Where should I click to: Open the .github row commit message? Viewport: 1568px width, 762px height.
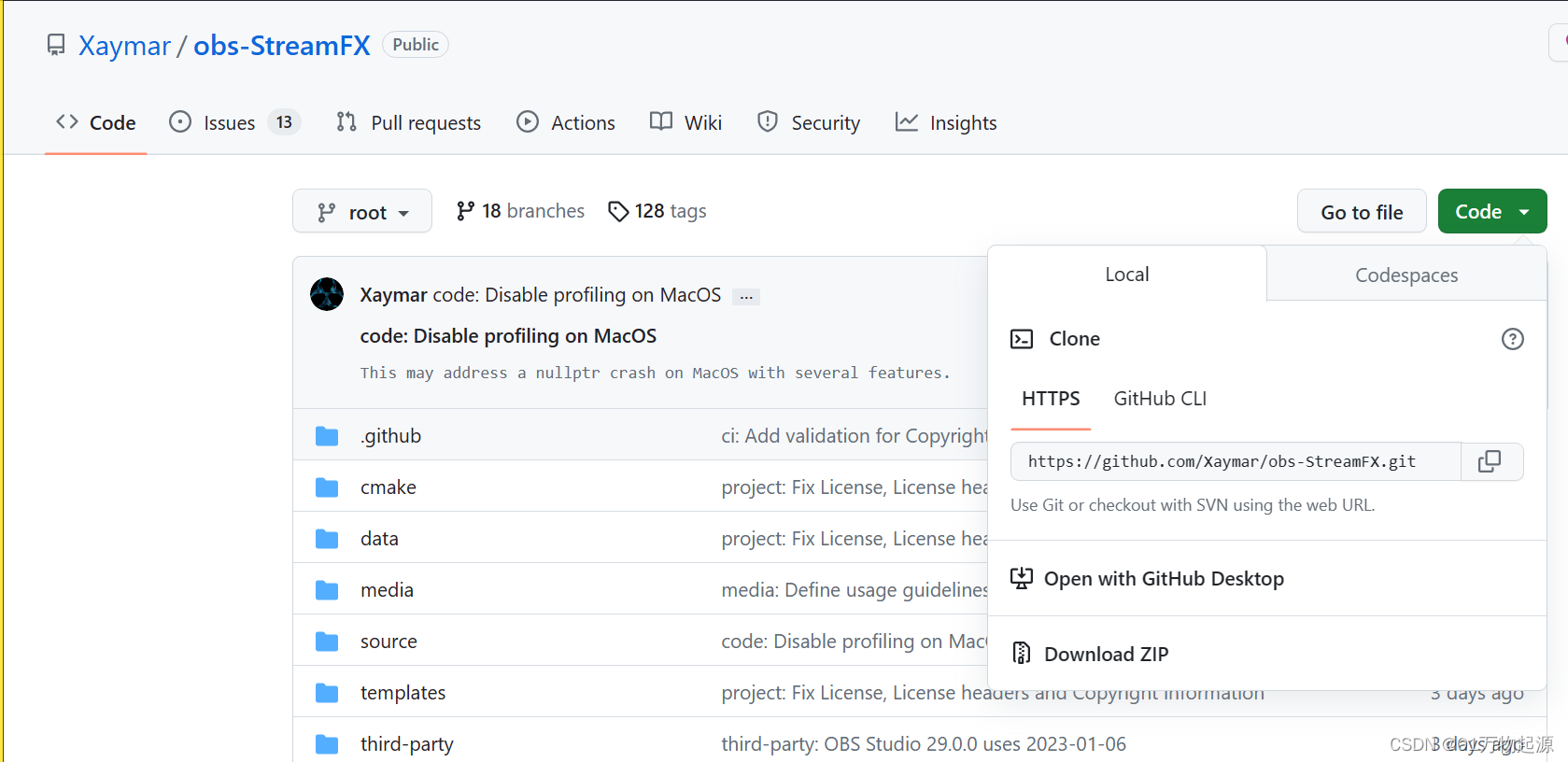[x=855, y=436]
